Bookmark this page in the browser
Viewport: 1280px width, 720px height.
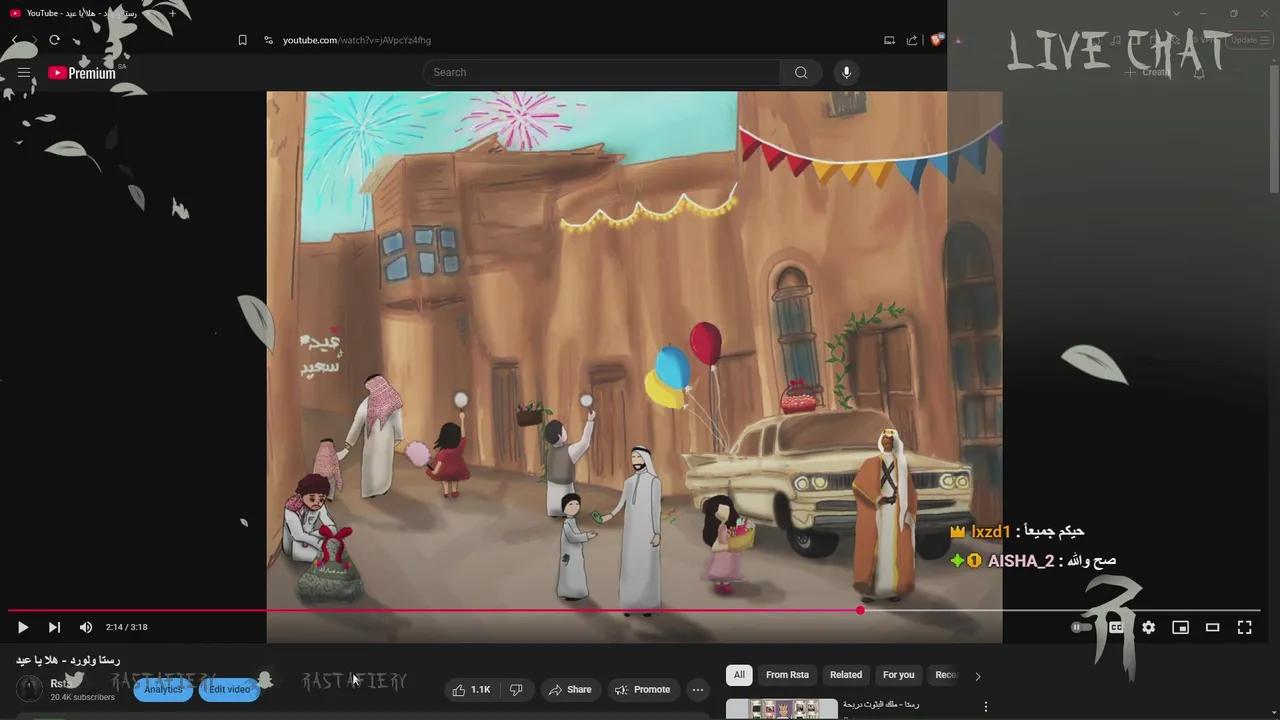click(x=242, y=40)
